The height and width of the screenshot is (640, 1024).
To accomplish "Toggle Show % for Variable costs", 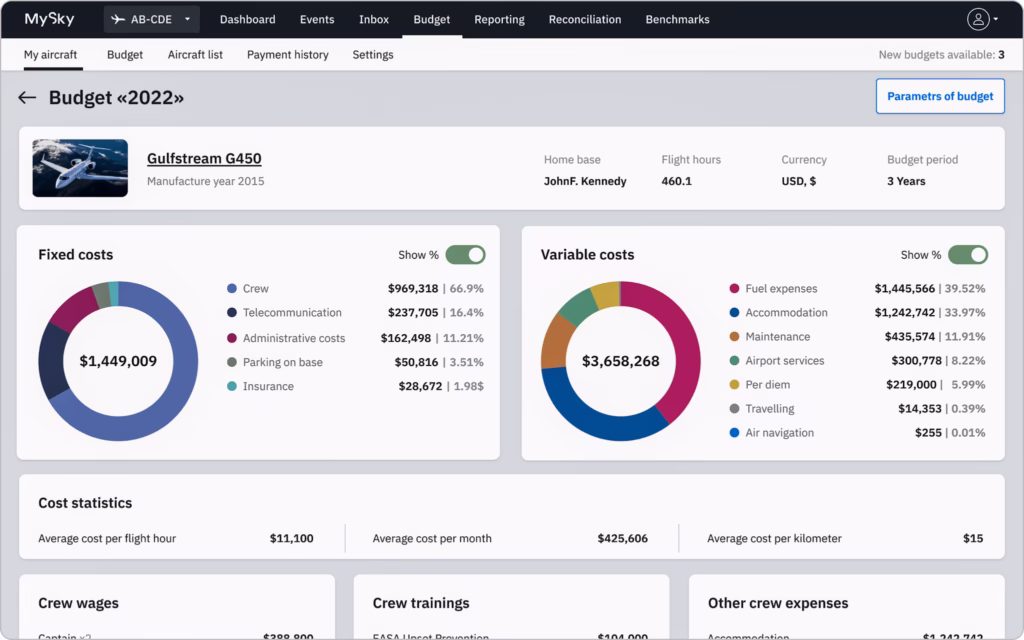I will pos(967,255).
